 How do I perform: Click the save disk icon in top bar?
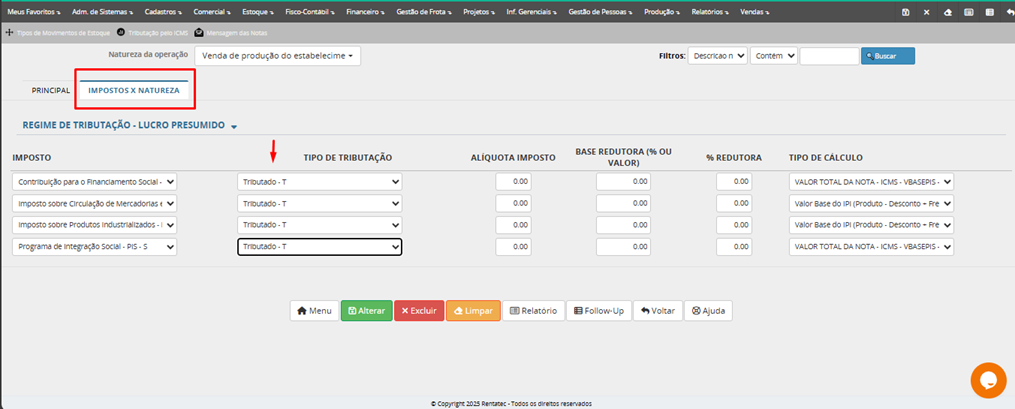pos(905,12)
